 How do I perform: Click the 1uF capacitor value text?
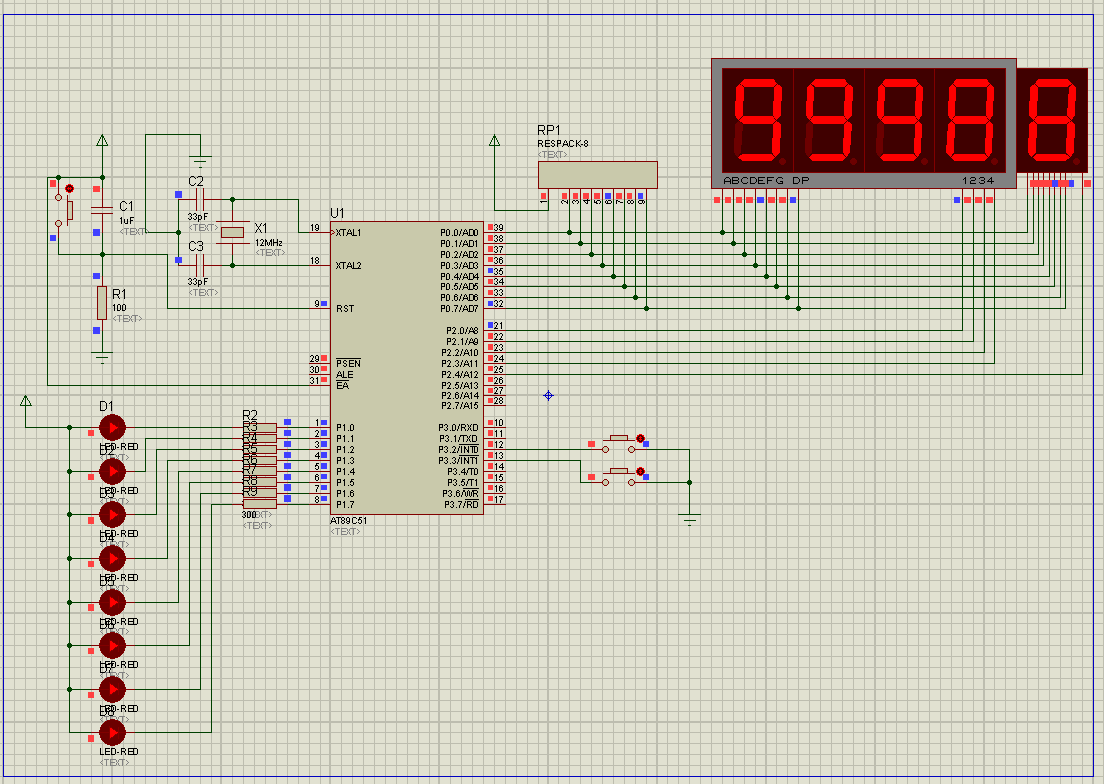pos(126,221)
